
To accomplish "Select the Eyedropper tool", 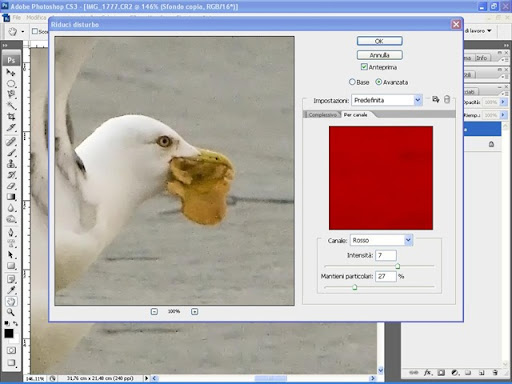I will pyautogui.click(x=11, y=290).
